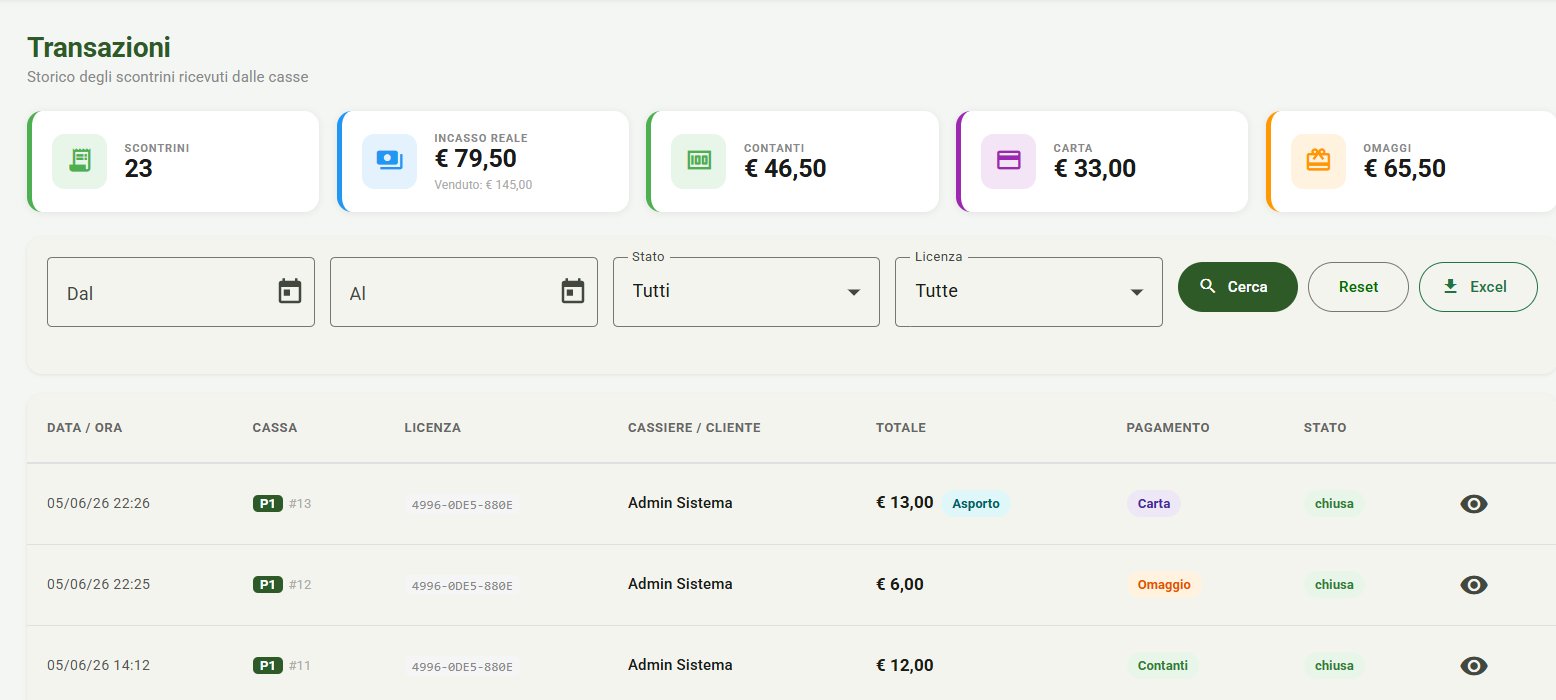Click the LICENZA column header
This screenshot has width=1556, height=700.
tap(433, 428)
